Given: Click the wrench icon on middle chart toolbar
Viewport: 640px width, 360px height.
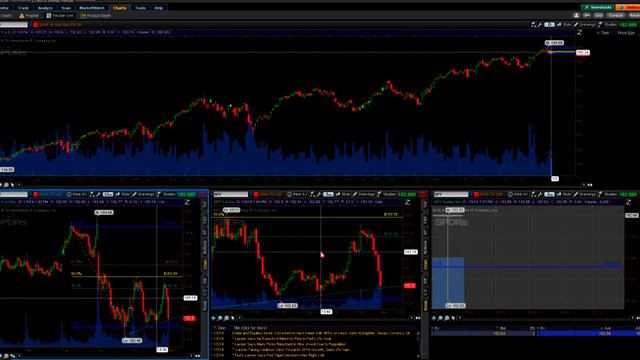Looking at the screenshot, I should tap(318, 194).
